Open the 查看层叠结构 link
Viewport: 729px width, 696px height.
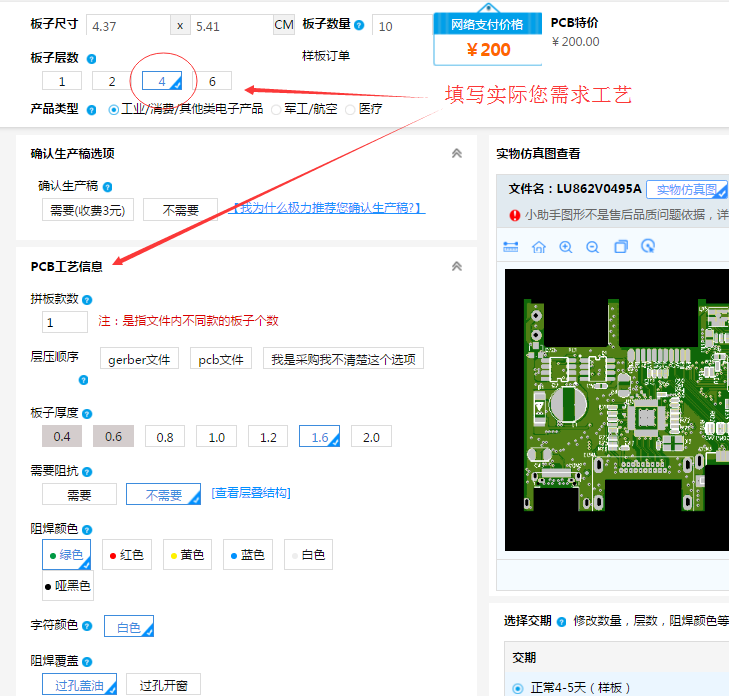251,493
